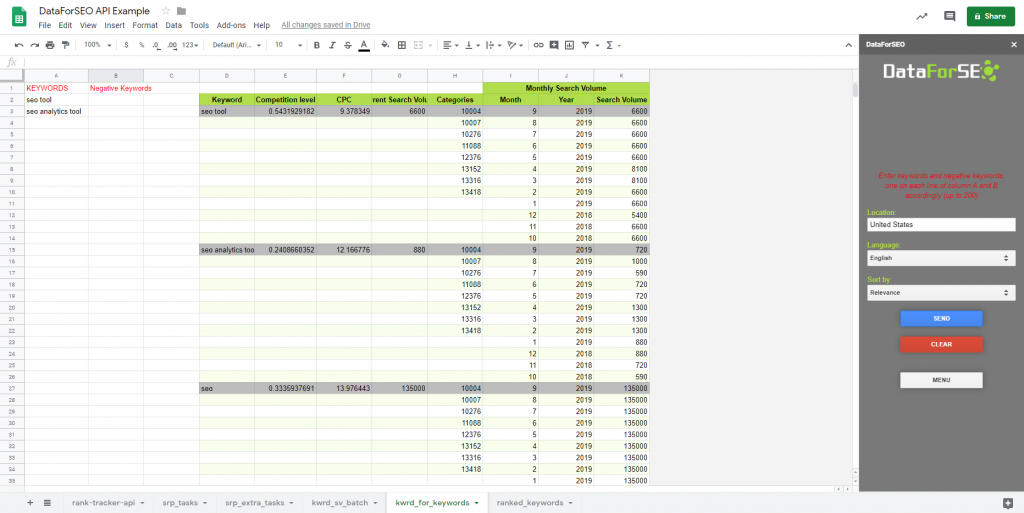
Task: Click the Location input field
Action: pyautogui.click(x=941, y=225)
